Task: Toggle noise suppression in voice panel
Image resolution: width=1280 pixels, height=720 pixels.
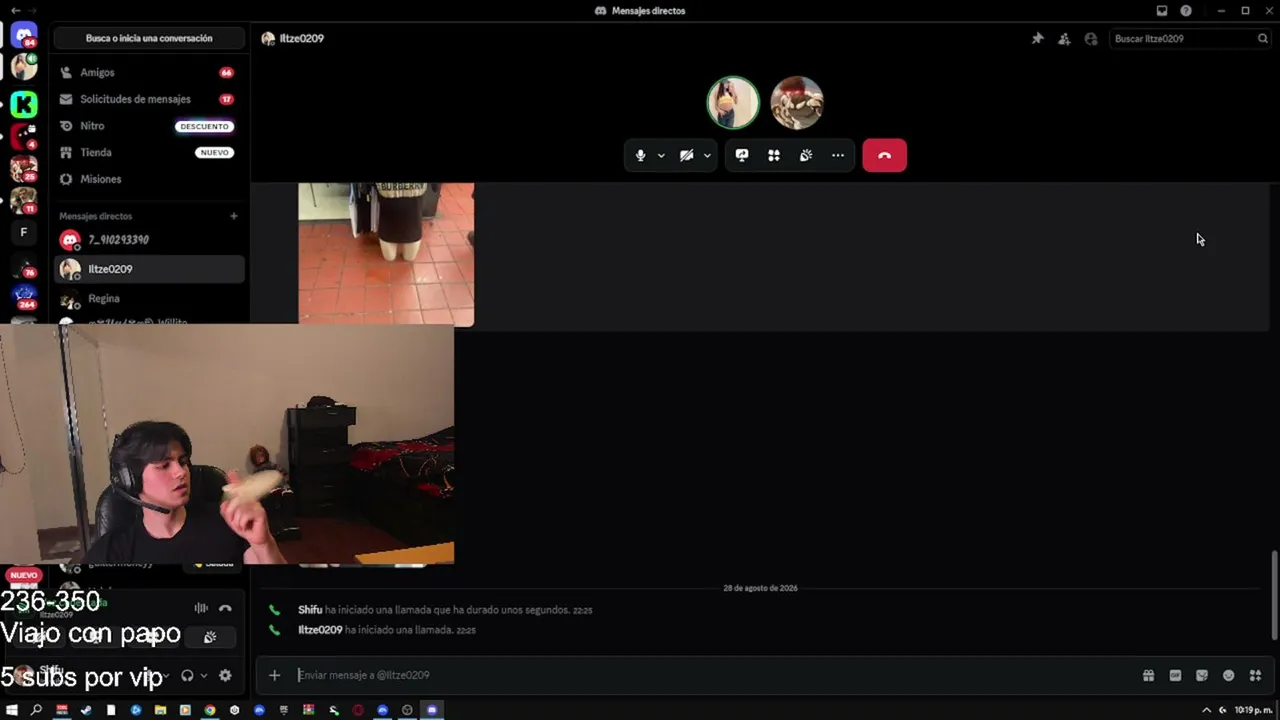Action: (201, 608)
